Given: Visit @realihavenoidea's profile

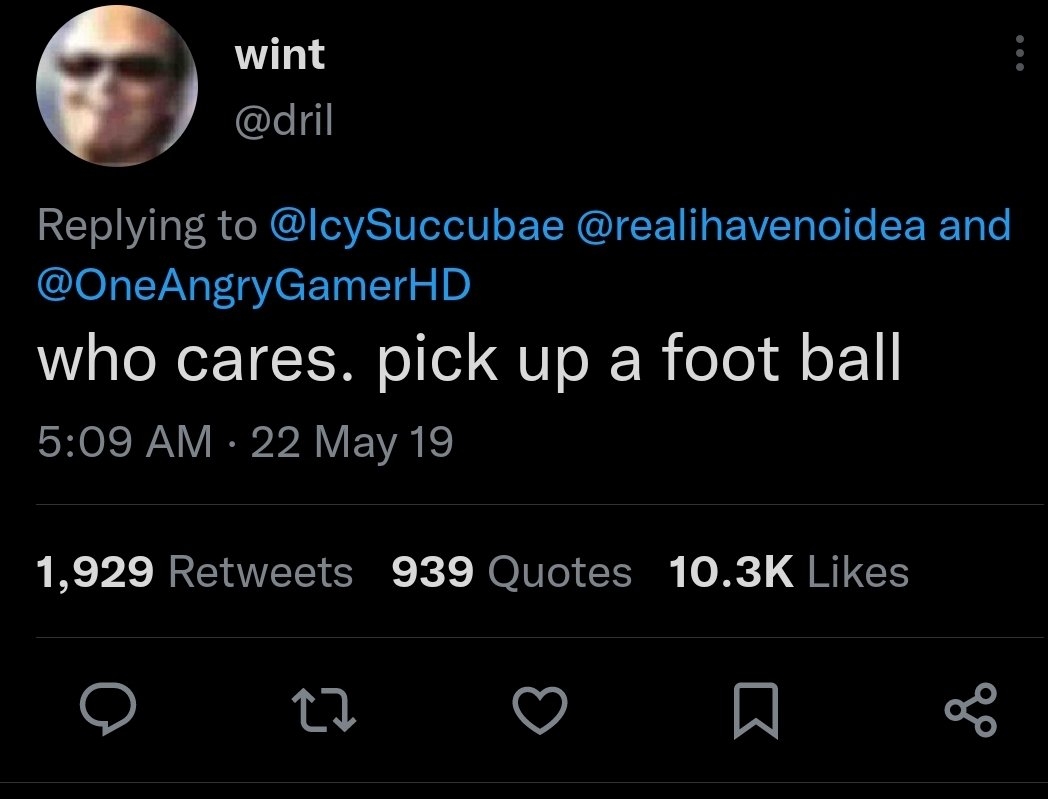Looking at the screenshot, I should [x=749, y=225].
